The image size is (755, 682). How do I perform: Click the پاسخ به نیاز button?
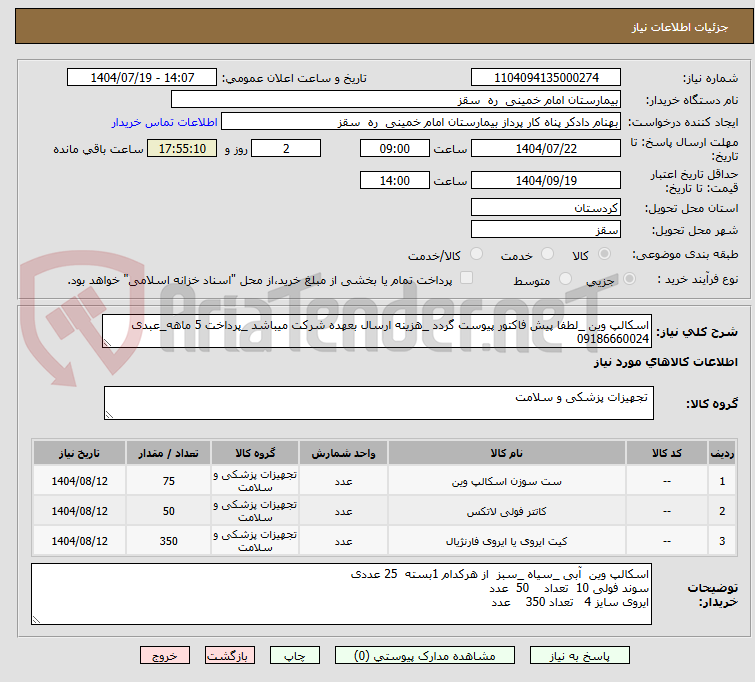pos(580,656)
